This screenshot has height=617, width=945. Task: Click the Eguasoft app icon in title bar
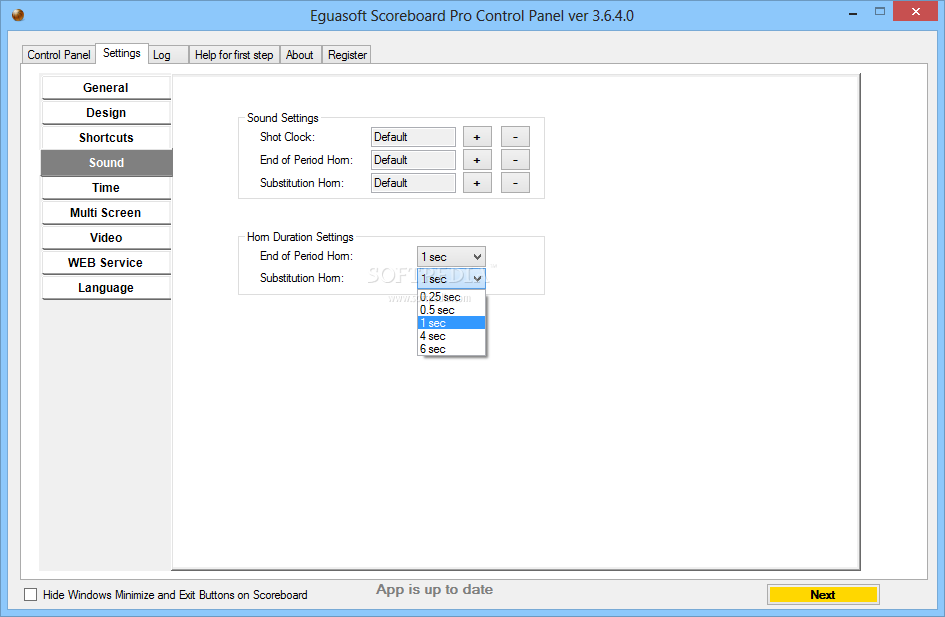[x=18, y=14]
